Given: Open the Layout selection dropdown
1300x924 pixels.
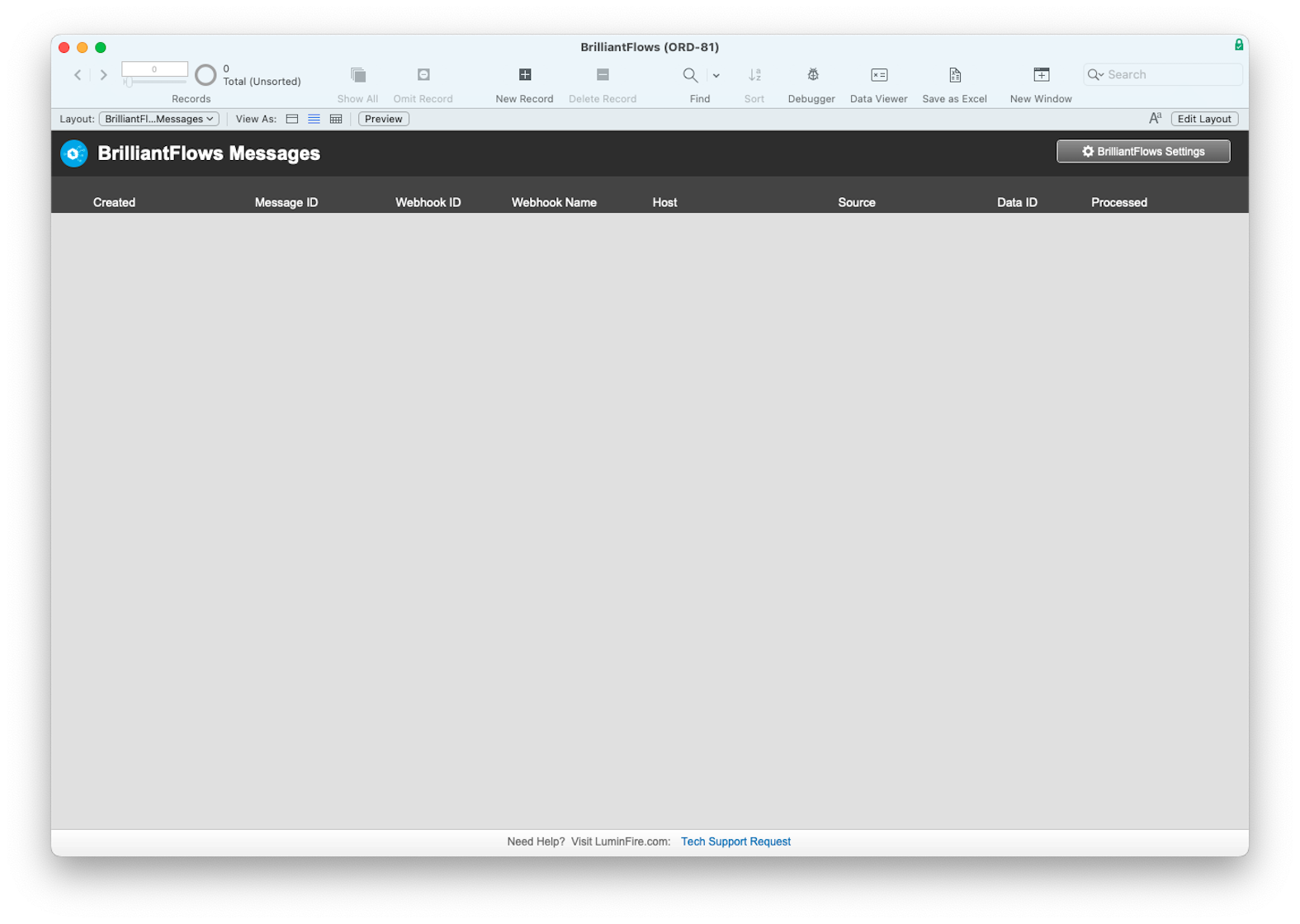Looking at the screenshot, I should pyautogui.click(x=158, y=119).
